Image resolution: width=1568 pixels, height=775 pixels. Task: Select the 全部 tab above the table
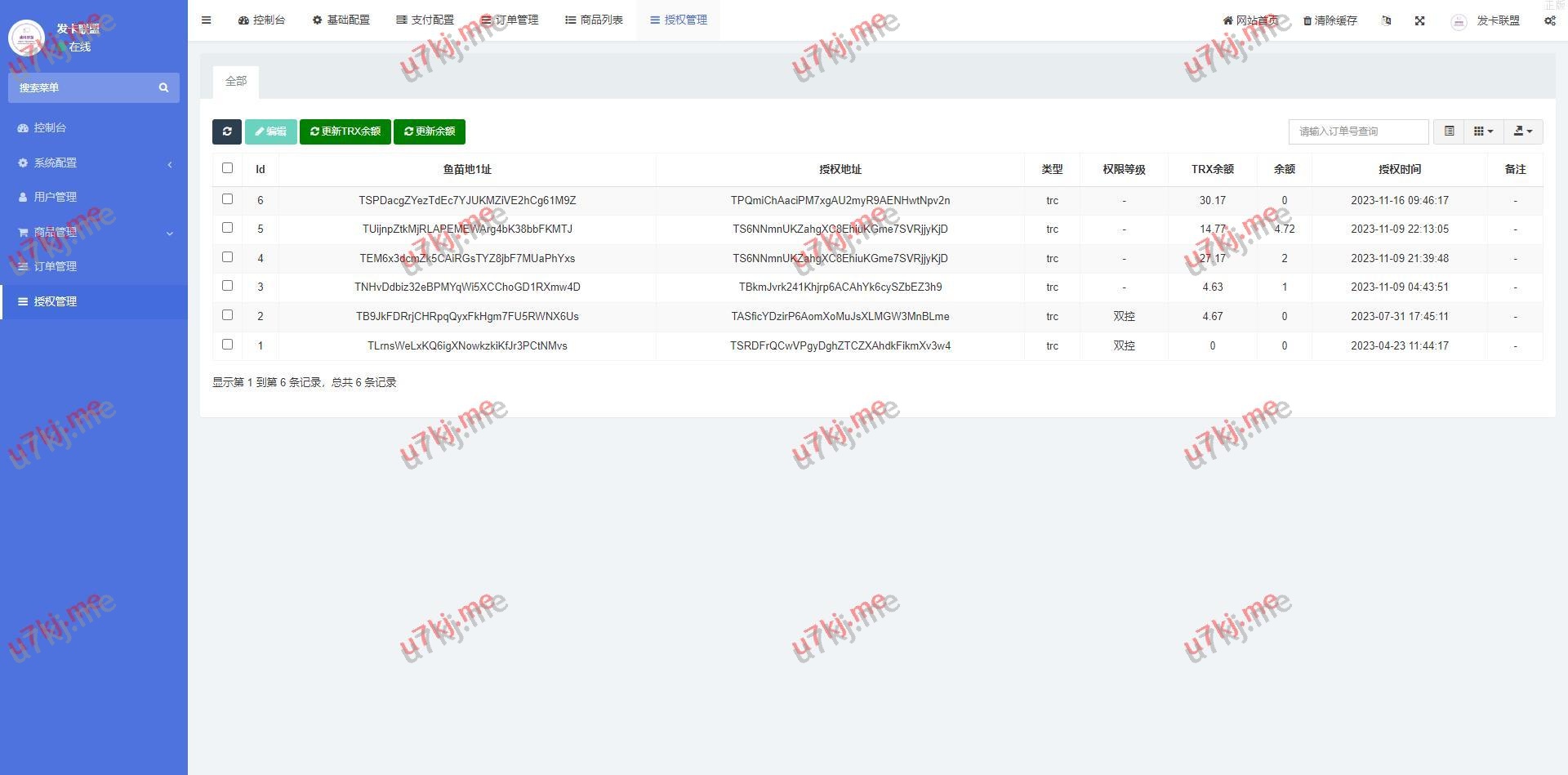point(236,82)
